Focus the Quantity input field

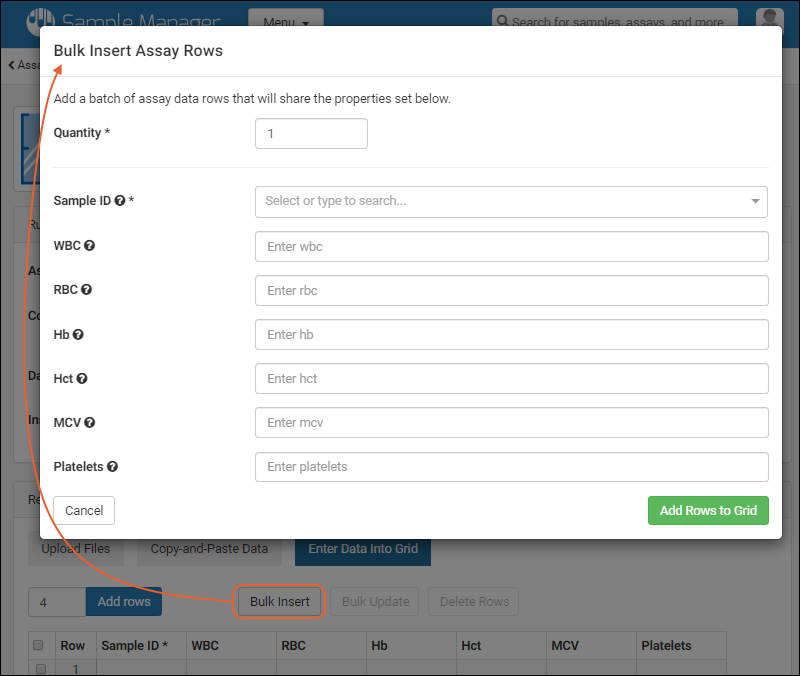(x=311, y=134)
